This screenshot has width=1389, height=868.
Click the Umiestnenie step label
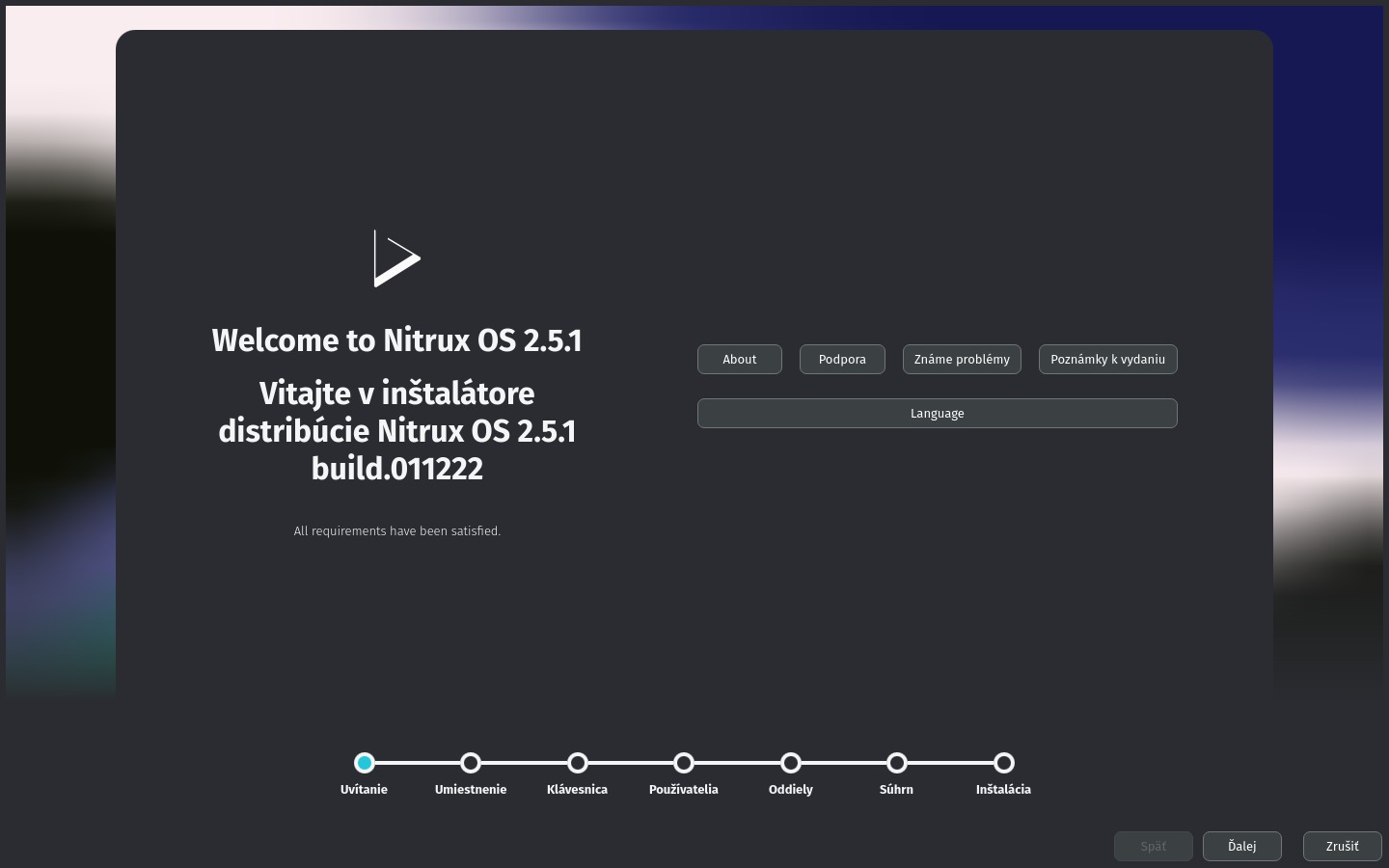(x=471, y=789)
